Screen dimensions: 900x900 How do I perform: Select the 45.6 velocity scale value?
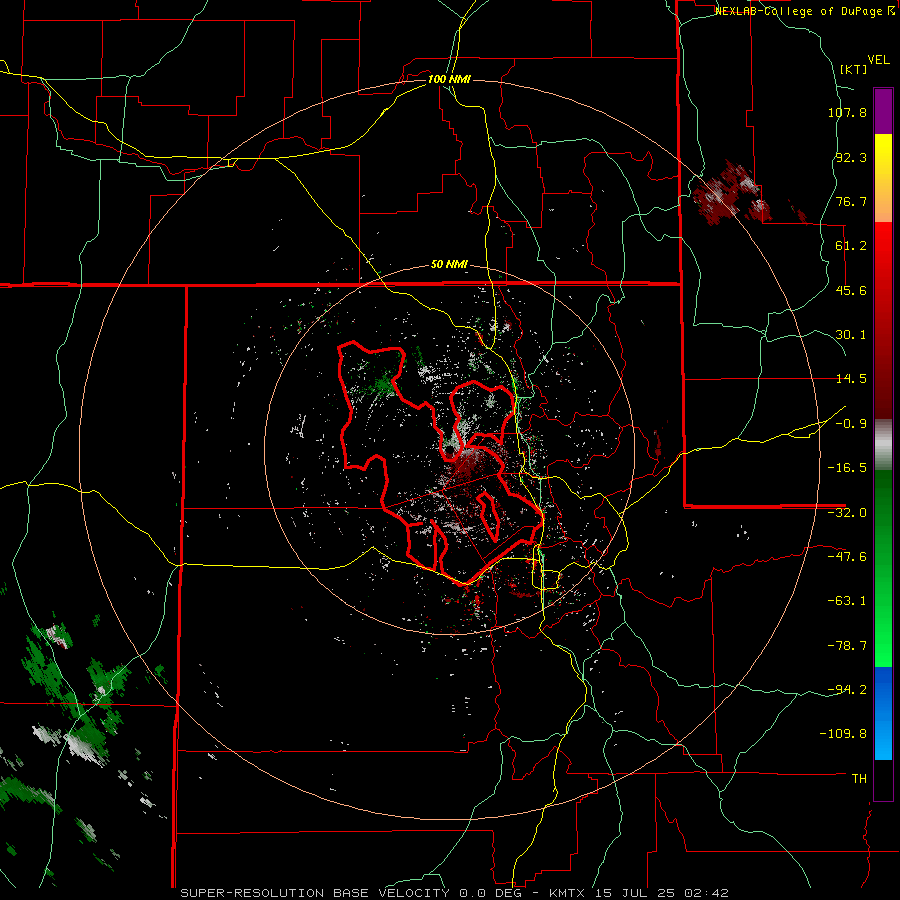[851, 290]
